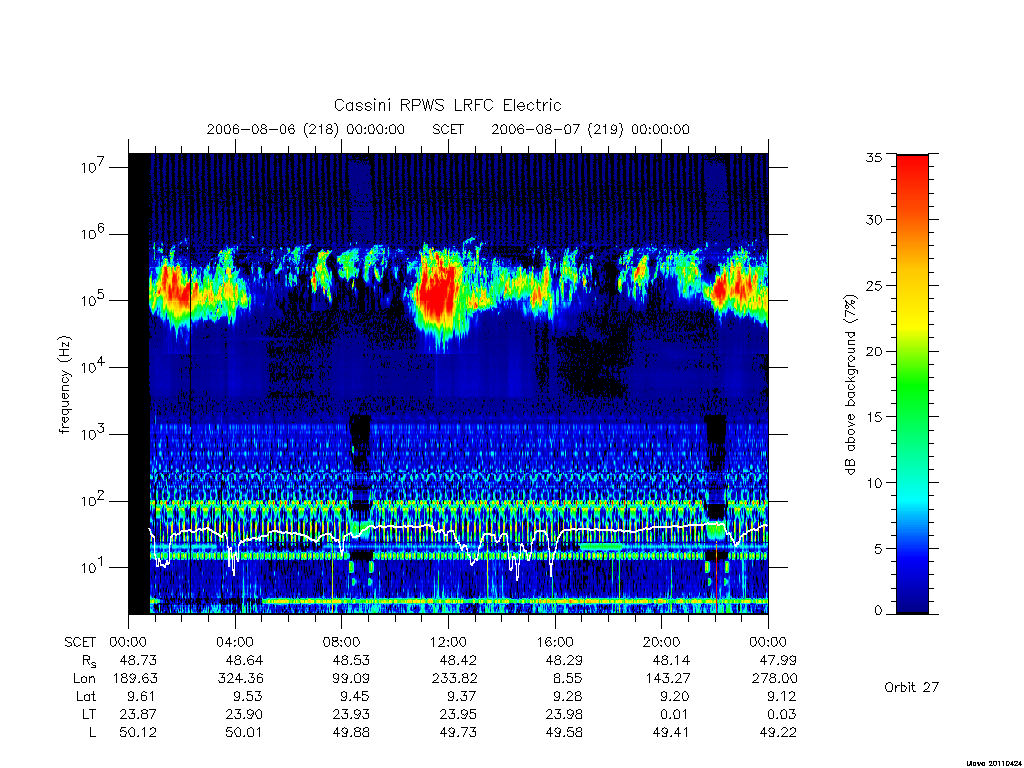The image size is (1024, 768).
Task: Click Lon value '278.00'
Action: click(775, 679)
